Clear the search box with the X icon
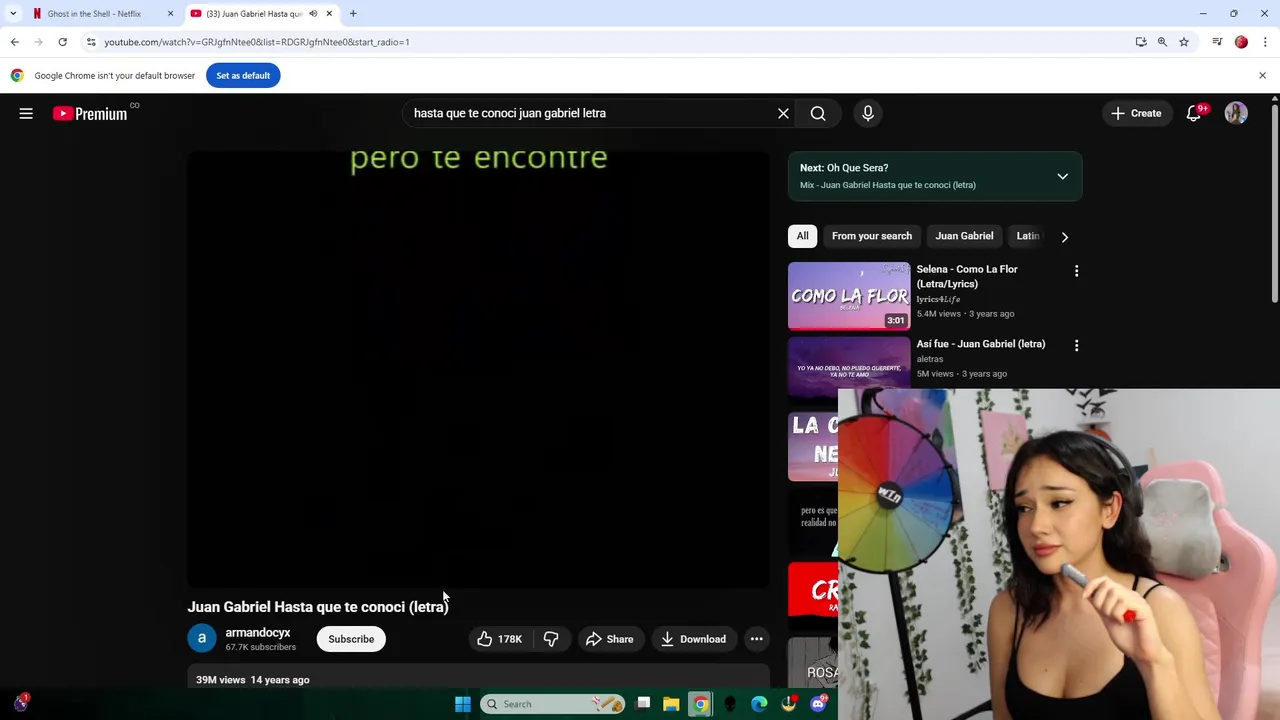 pos(783,113)
